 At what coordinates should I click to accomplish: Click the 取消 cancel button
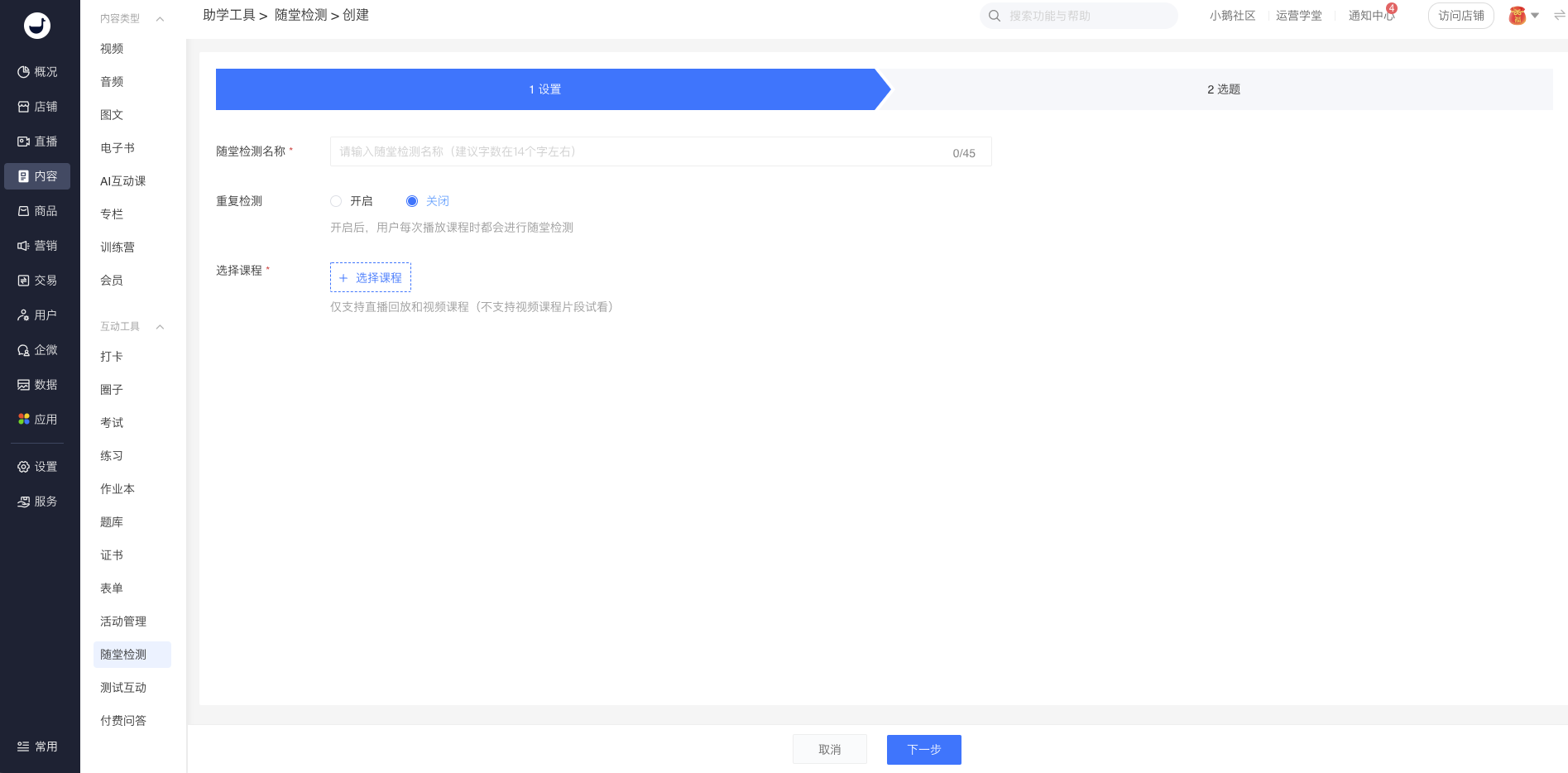829,750
